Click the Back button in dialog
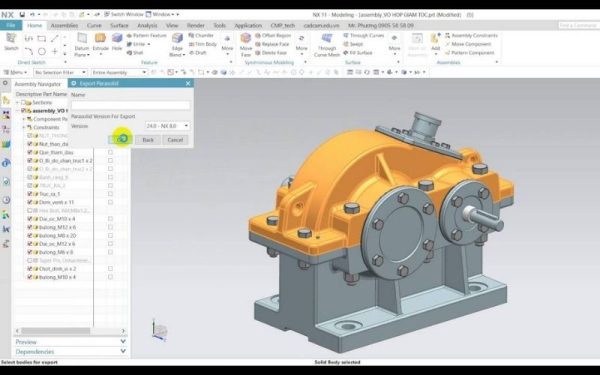 [148, 140]
